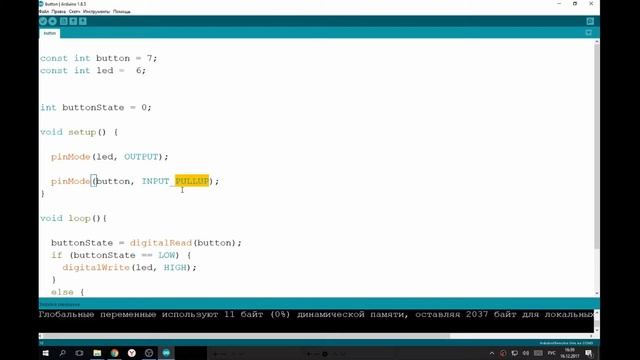The width and height of the screenshot is (640, 360).
Task: Click the highlighted PULLUP text in code
Action: tap(192, 181)
